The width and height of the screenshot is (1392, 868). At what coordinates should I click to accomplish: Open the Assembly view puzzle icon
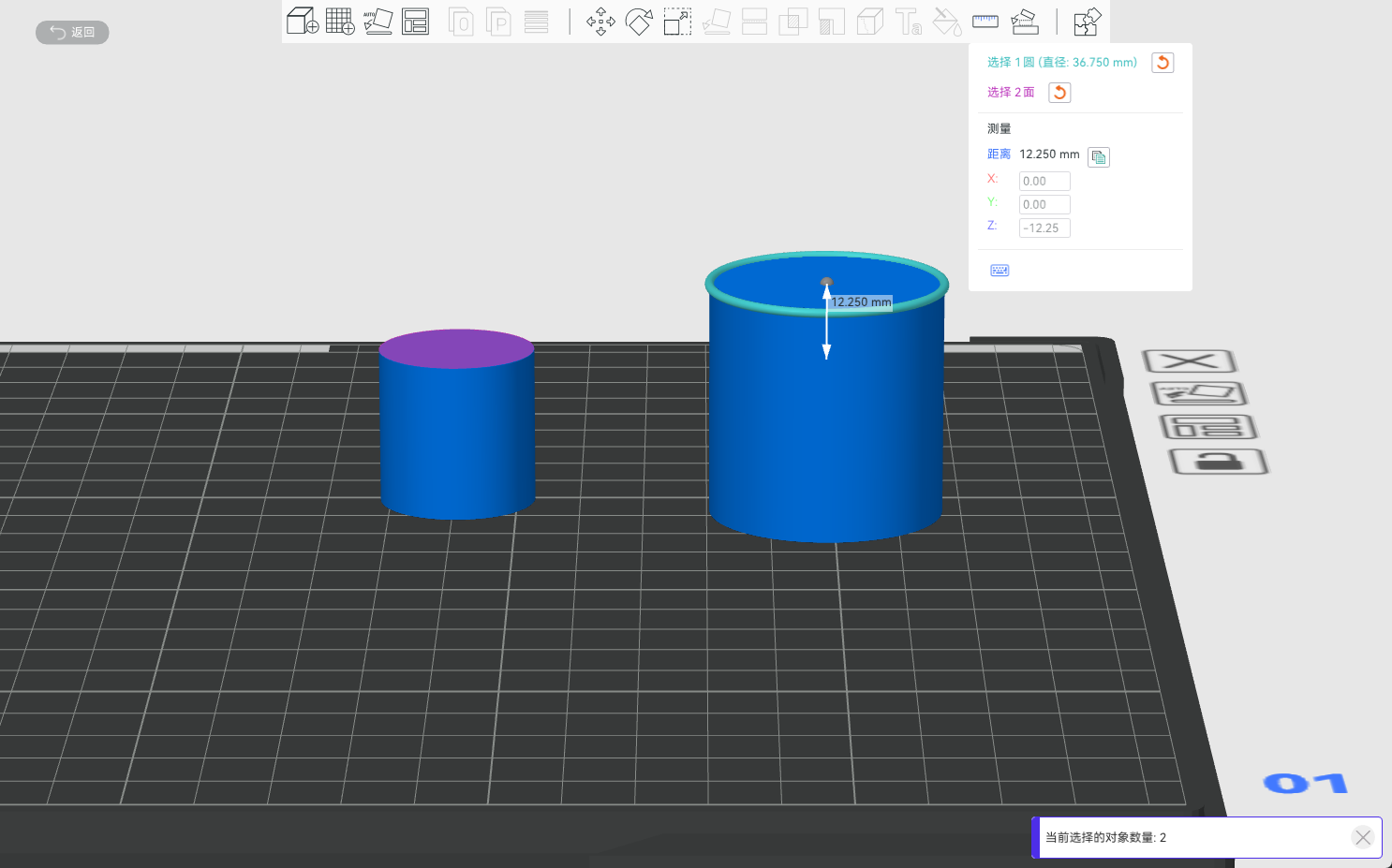[1087, 22]
